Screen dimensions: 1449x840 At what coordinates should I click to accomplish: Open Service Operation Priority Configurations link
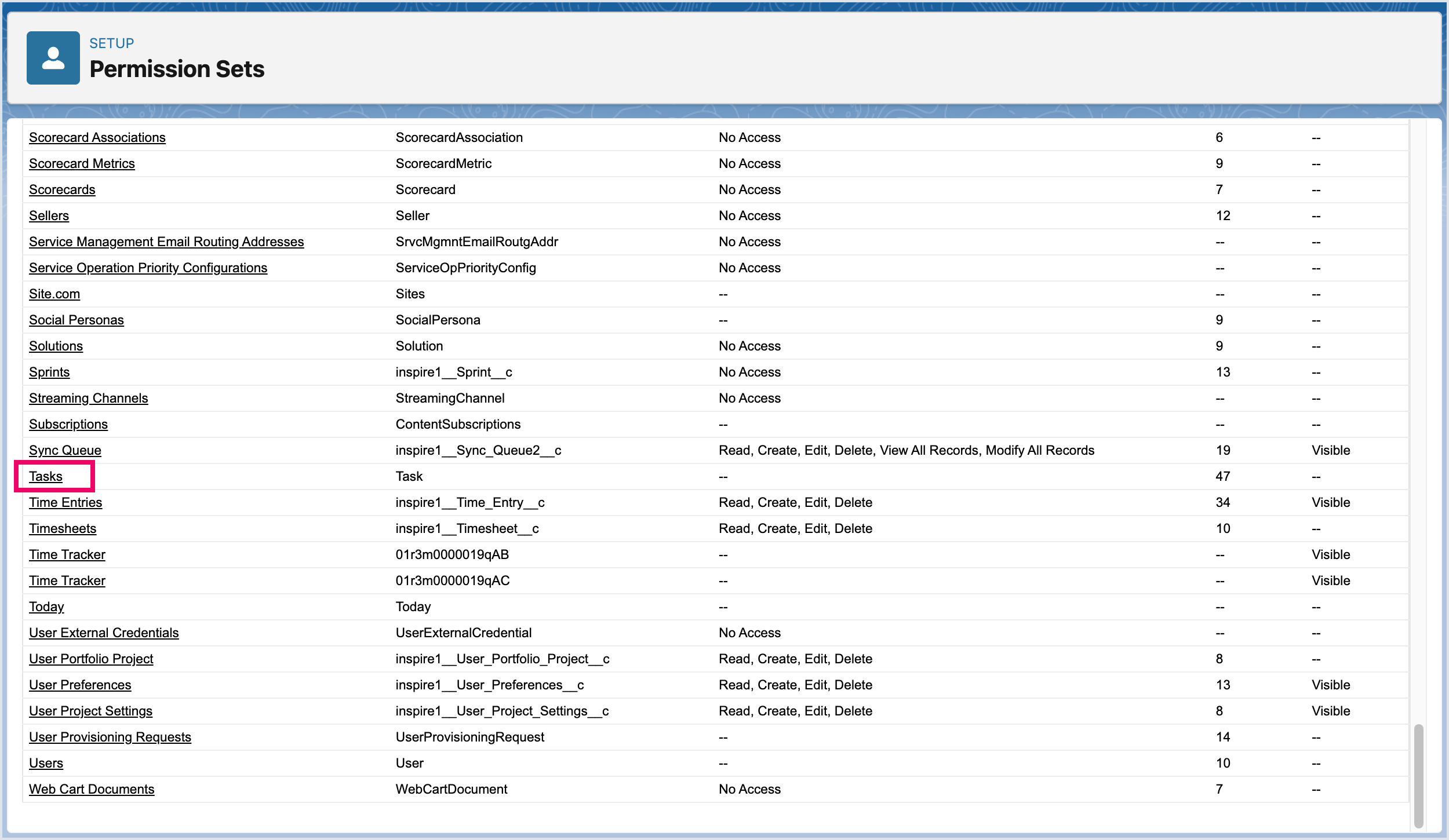[x=148, y=268]
